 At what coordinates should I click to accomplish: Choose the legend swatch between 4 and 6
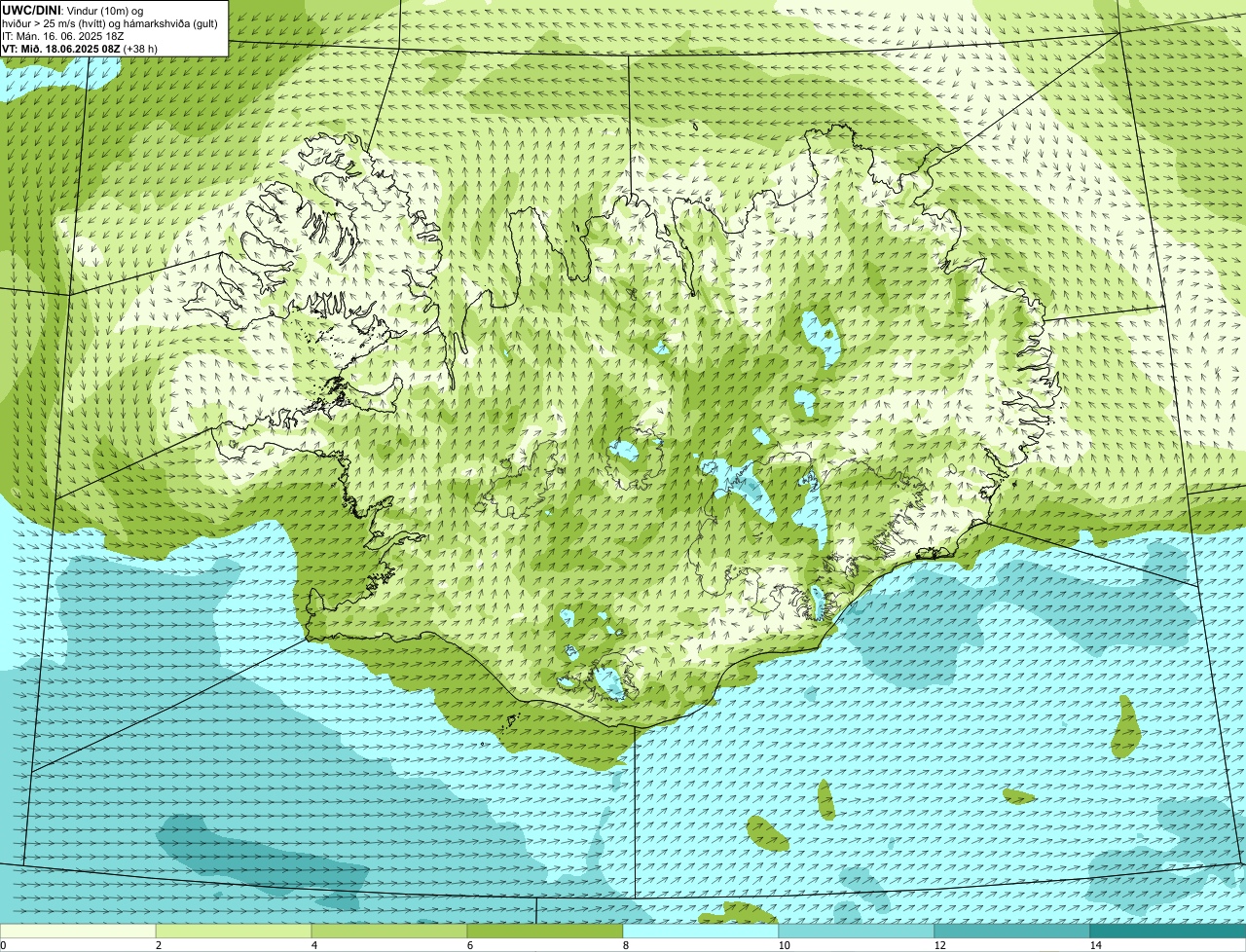(389, 931)
